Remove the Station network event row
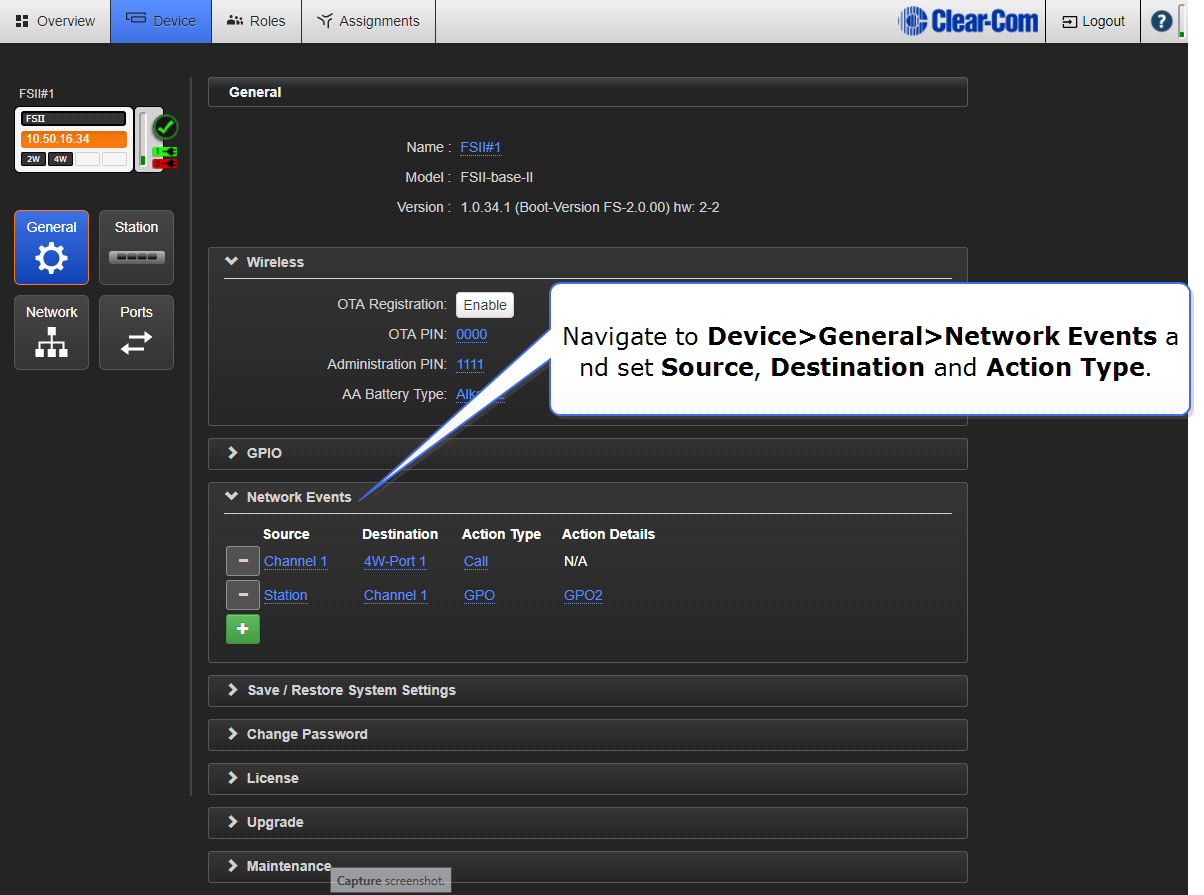The image size is (1204, 895). [x=242, y=595]
